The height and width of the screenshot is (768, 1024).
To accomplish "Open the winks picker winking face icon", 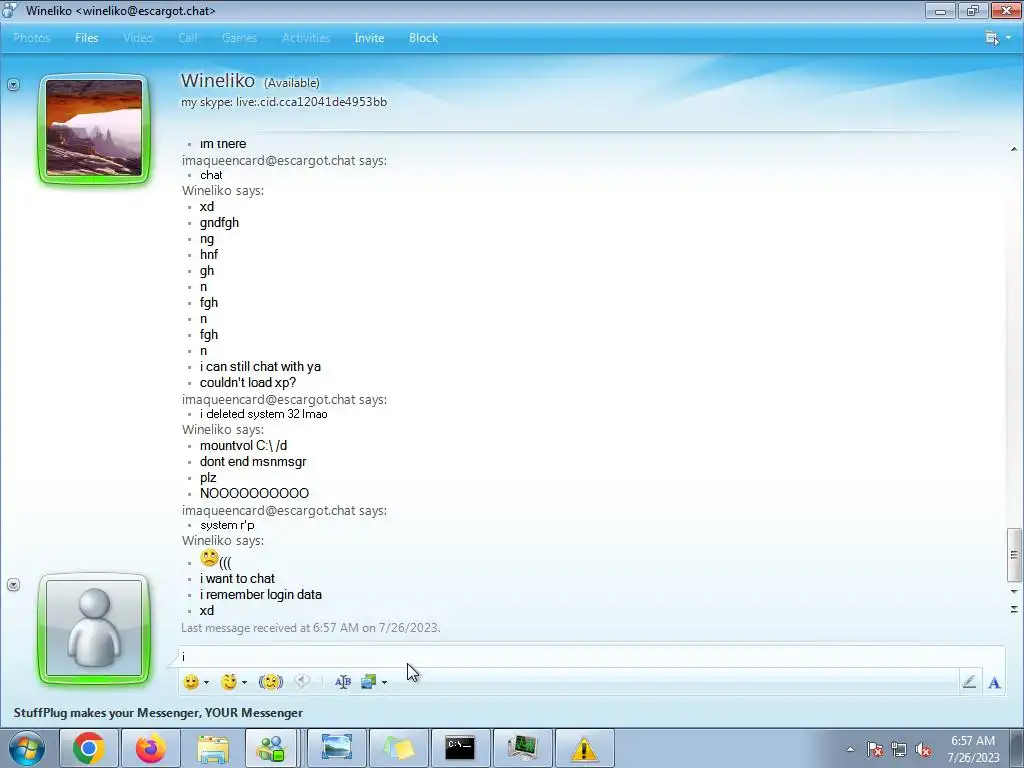I will point(229,682).
